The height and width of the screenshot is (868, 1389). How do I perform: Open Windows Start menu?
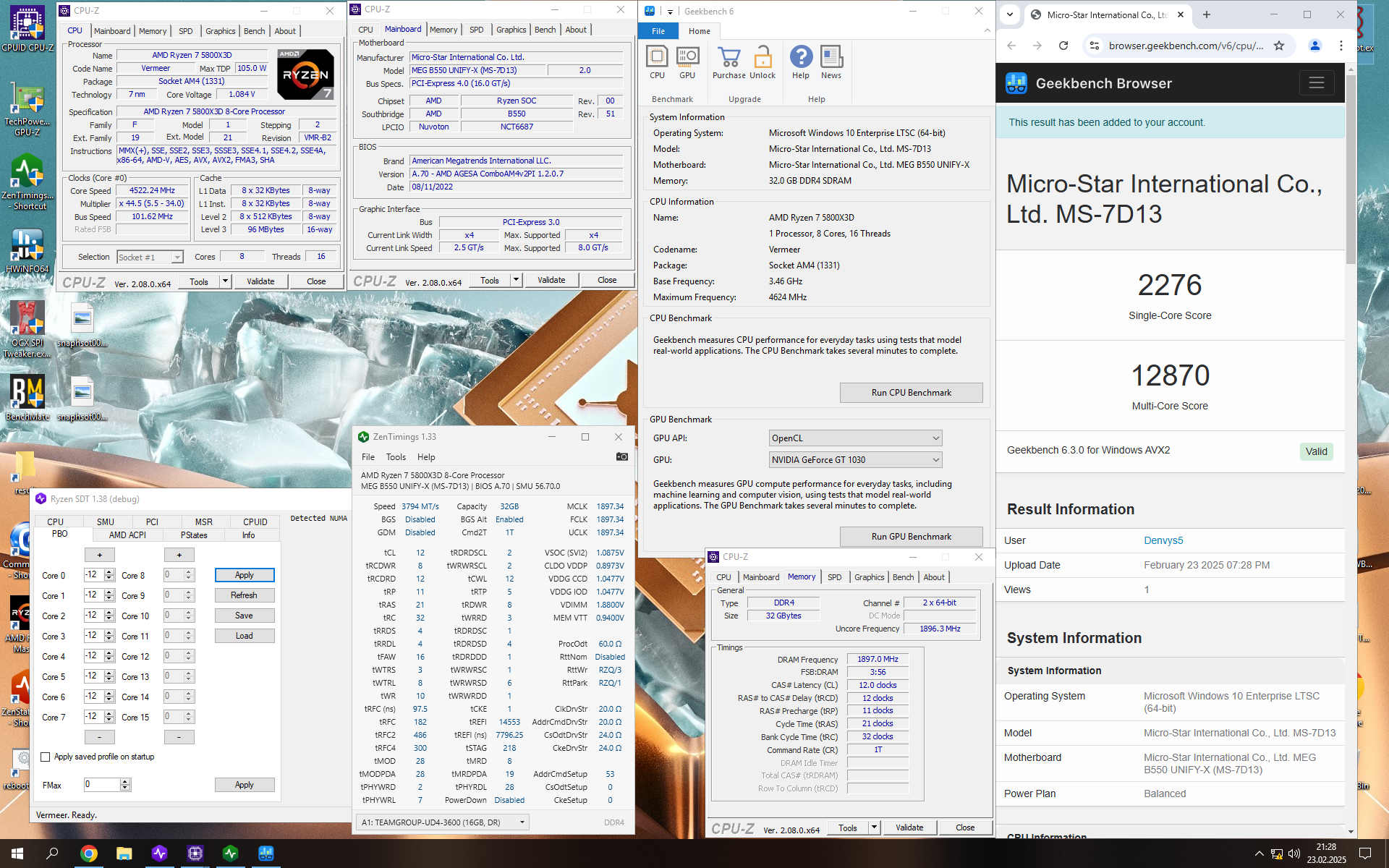pyautogui.click(x=17, y=854)
